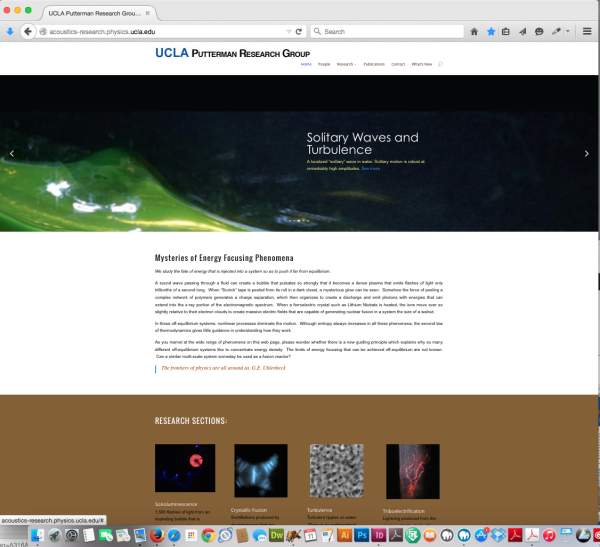This screenshot has width=600, height=547.
Task: Open iTunes music icon in the dock
Action: point(549,535)
